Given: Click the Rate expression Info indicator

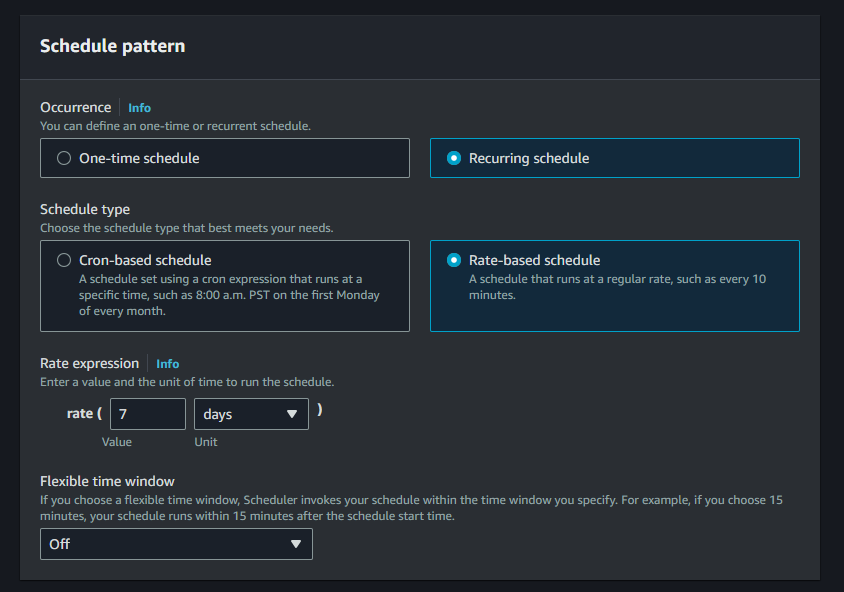Looking at the screenshot, I should (x=167, y=363).
